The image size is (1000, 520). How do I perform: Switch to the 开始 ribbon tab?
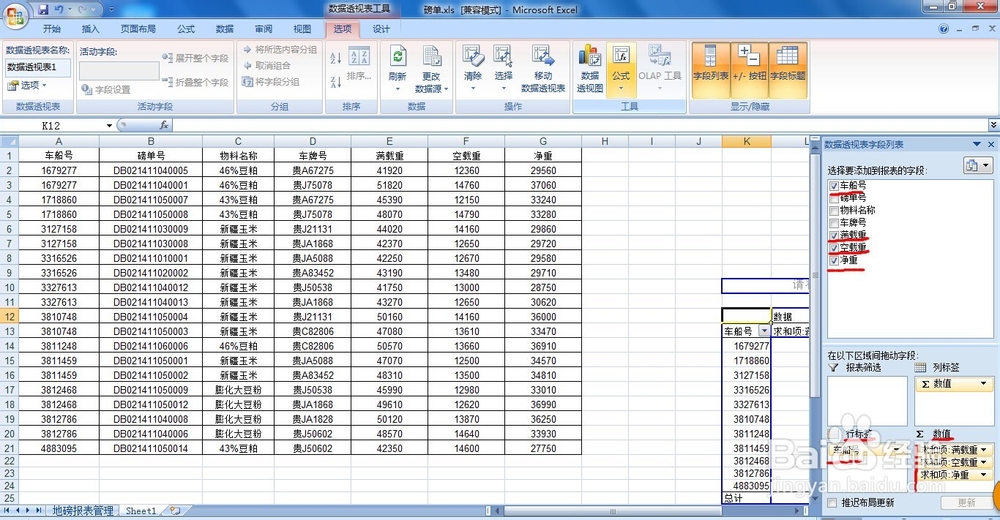[x=51, y=29]
